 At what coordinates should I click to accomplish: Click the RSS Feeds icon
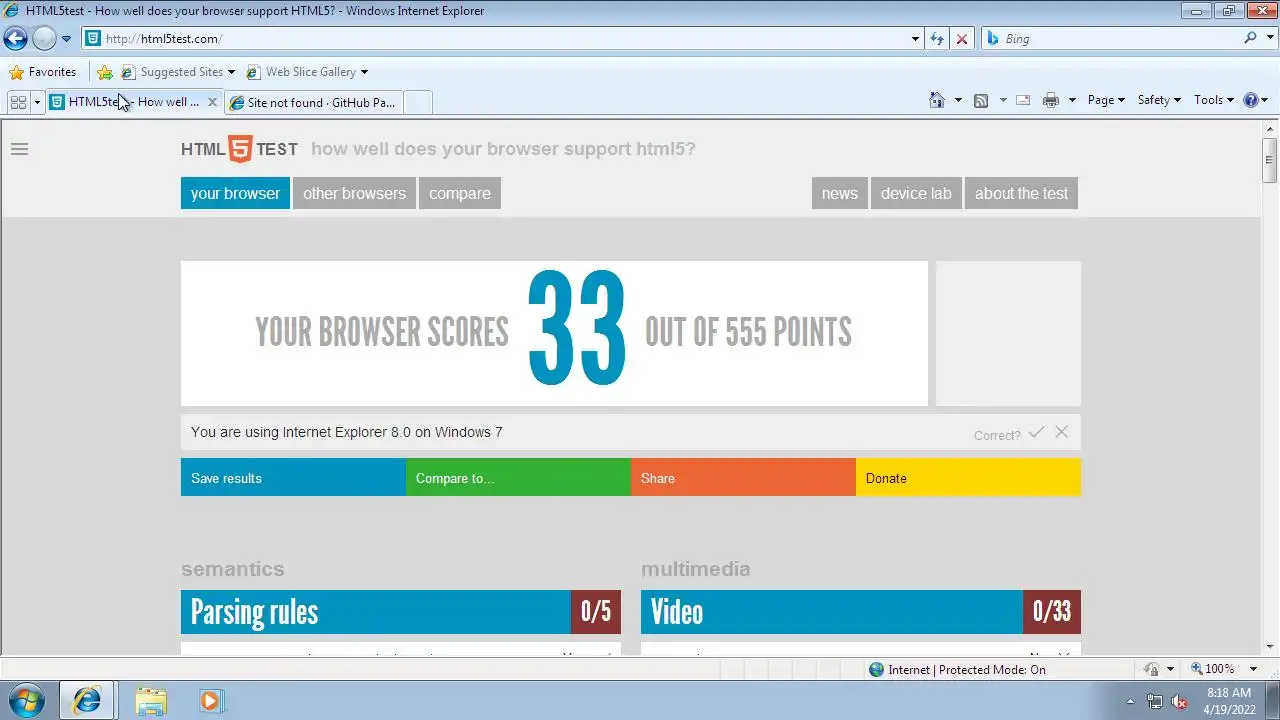tap(981, 100)
